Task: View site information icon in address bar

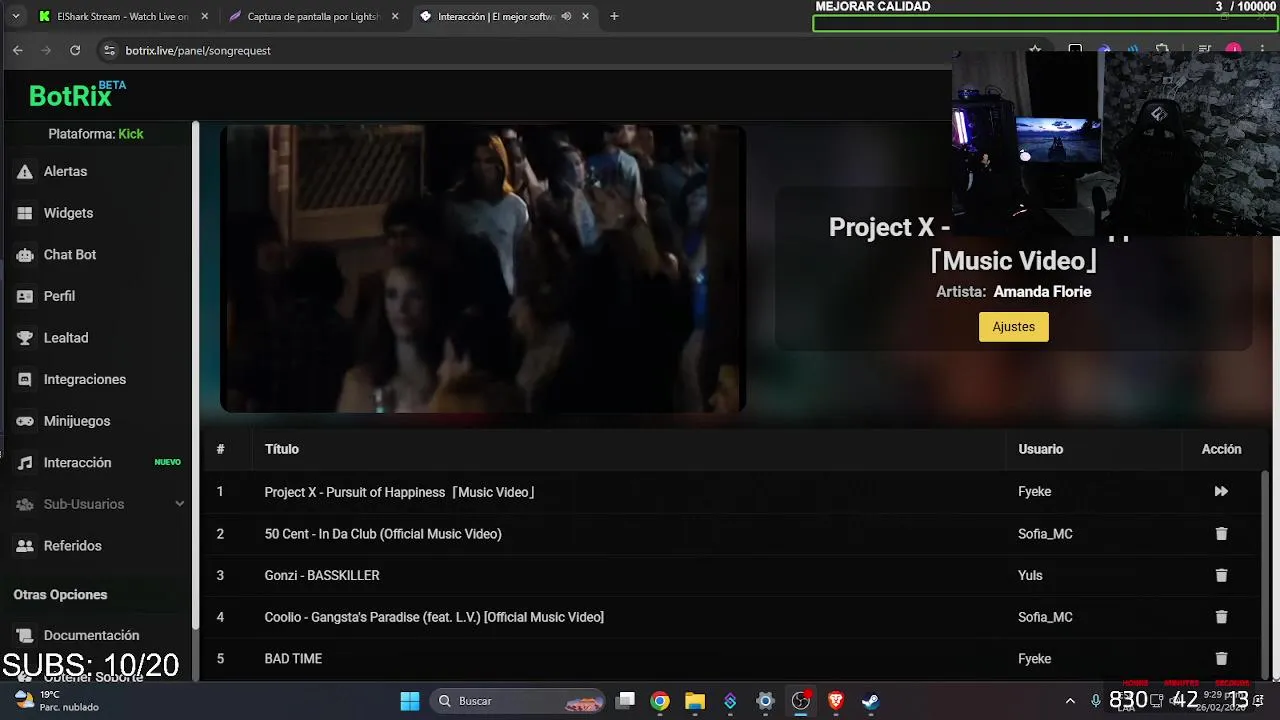Action: tap(109, 50)
